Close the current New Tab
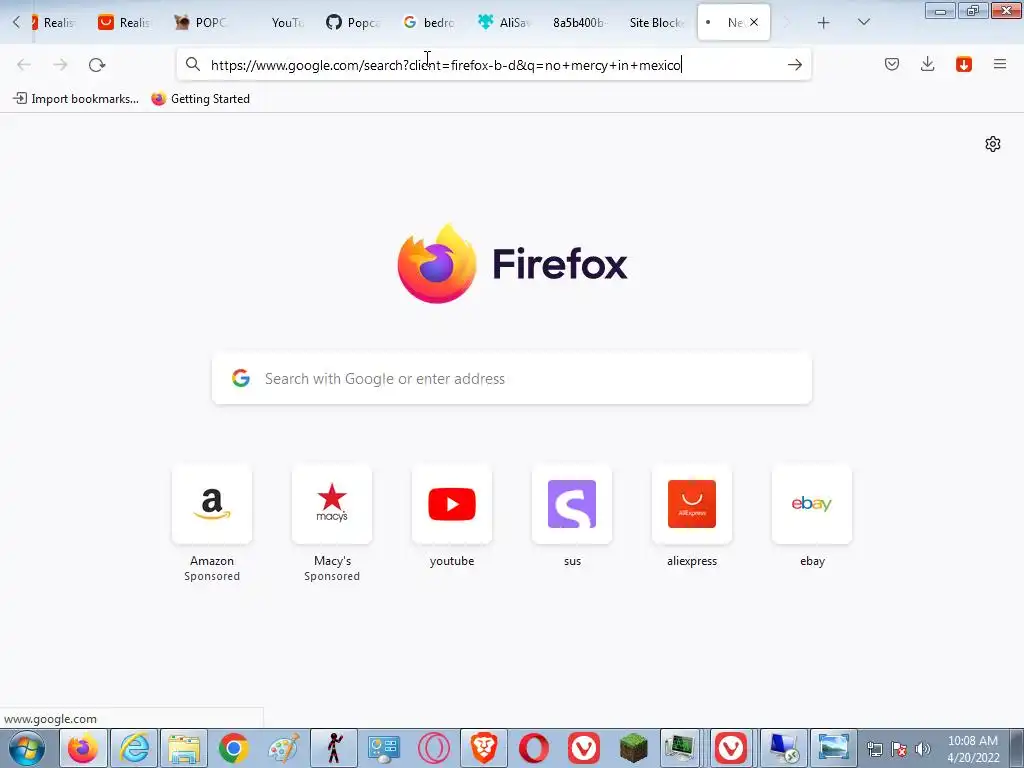1024x768 pixels. click(x=754, y=22)
